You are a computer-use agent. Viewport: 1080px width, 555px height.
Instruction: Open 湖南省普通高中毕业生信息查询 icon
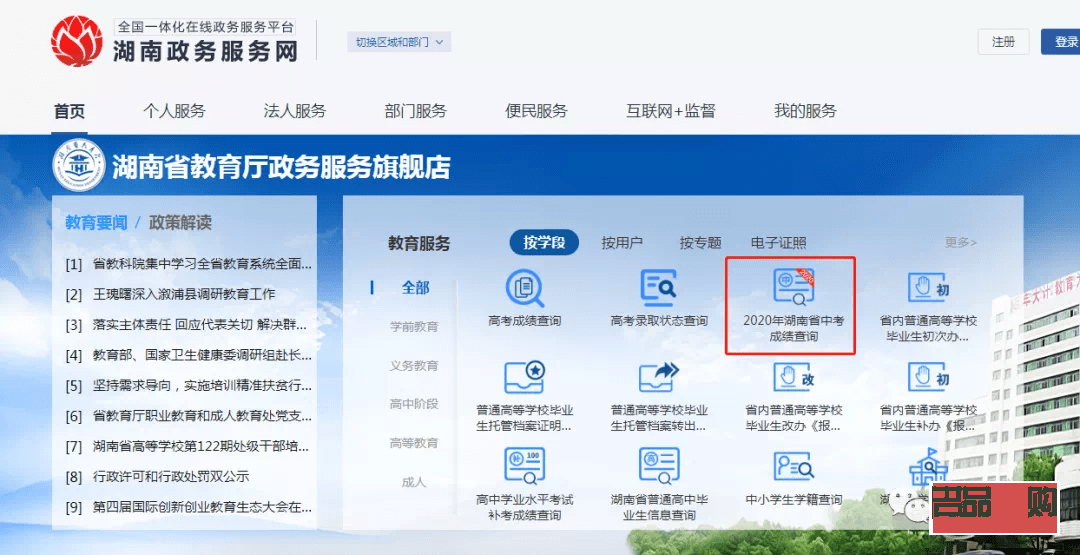coord(659,467)
